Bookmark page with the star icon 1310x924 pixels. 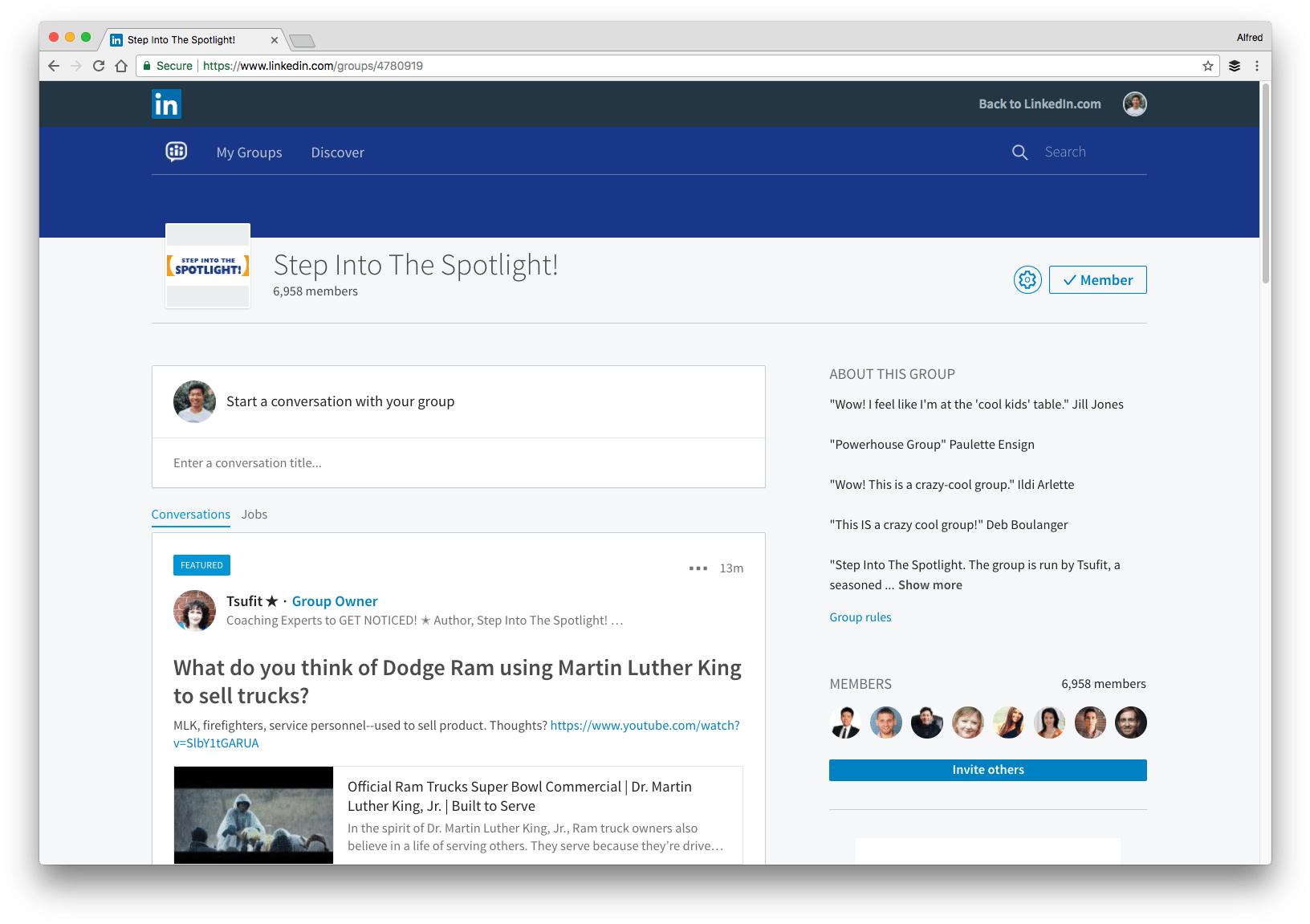point(1207,66)
